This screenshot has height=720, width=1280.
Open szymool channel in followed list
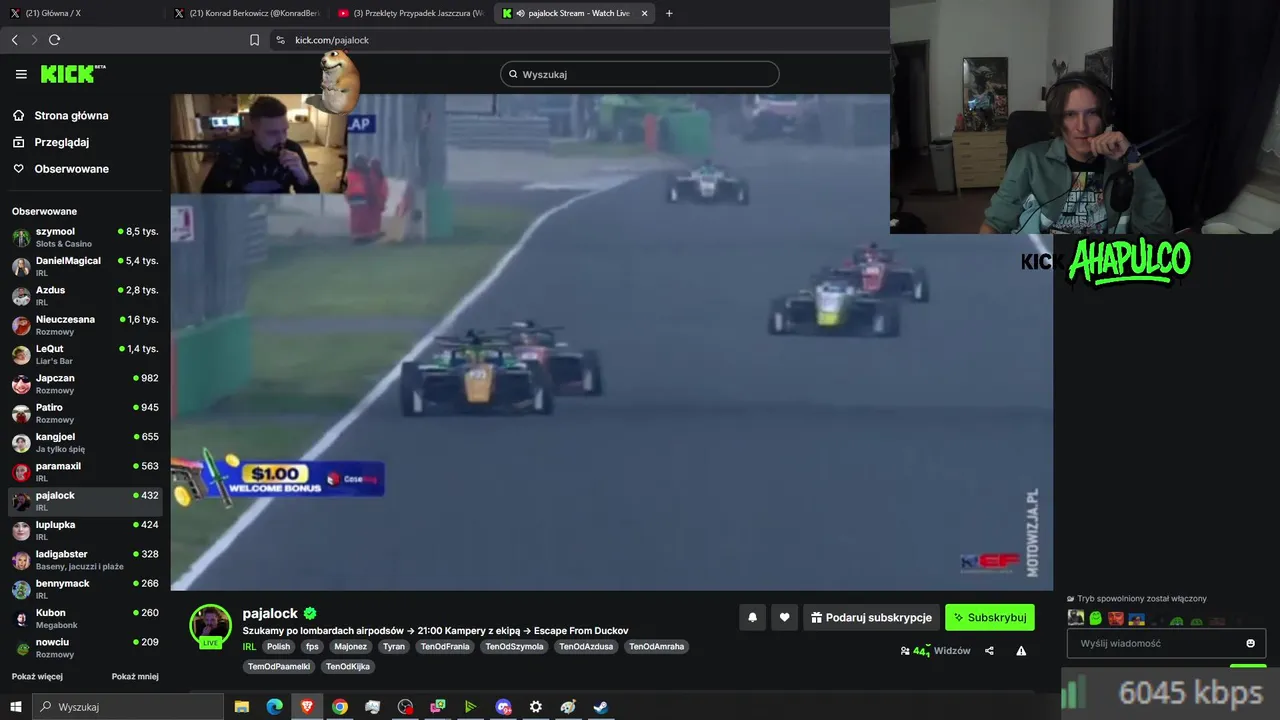tap(85, 237)
